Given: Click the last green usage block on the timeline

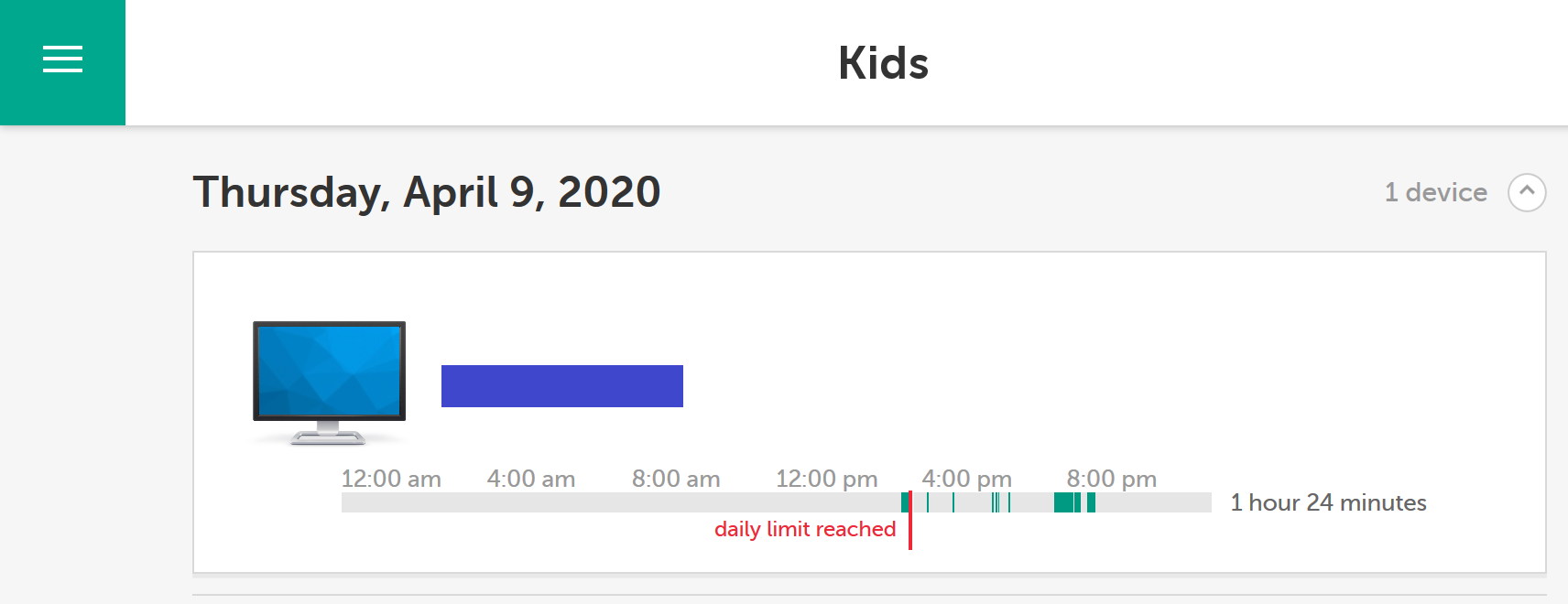Looking at the screenshot, I should click(x=1091, y=502).
